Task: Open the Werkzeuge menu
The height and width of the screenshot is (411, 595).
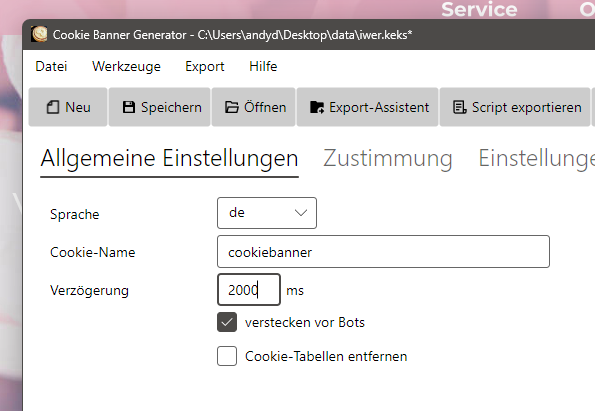Action: (126, 66)
